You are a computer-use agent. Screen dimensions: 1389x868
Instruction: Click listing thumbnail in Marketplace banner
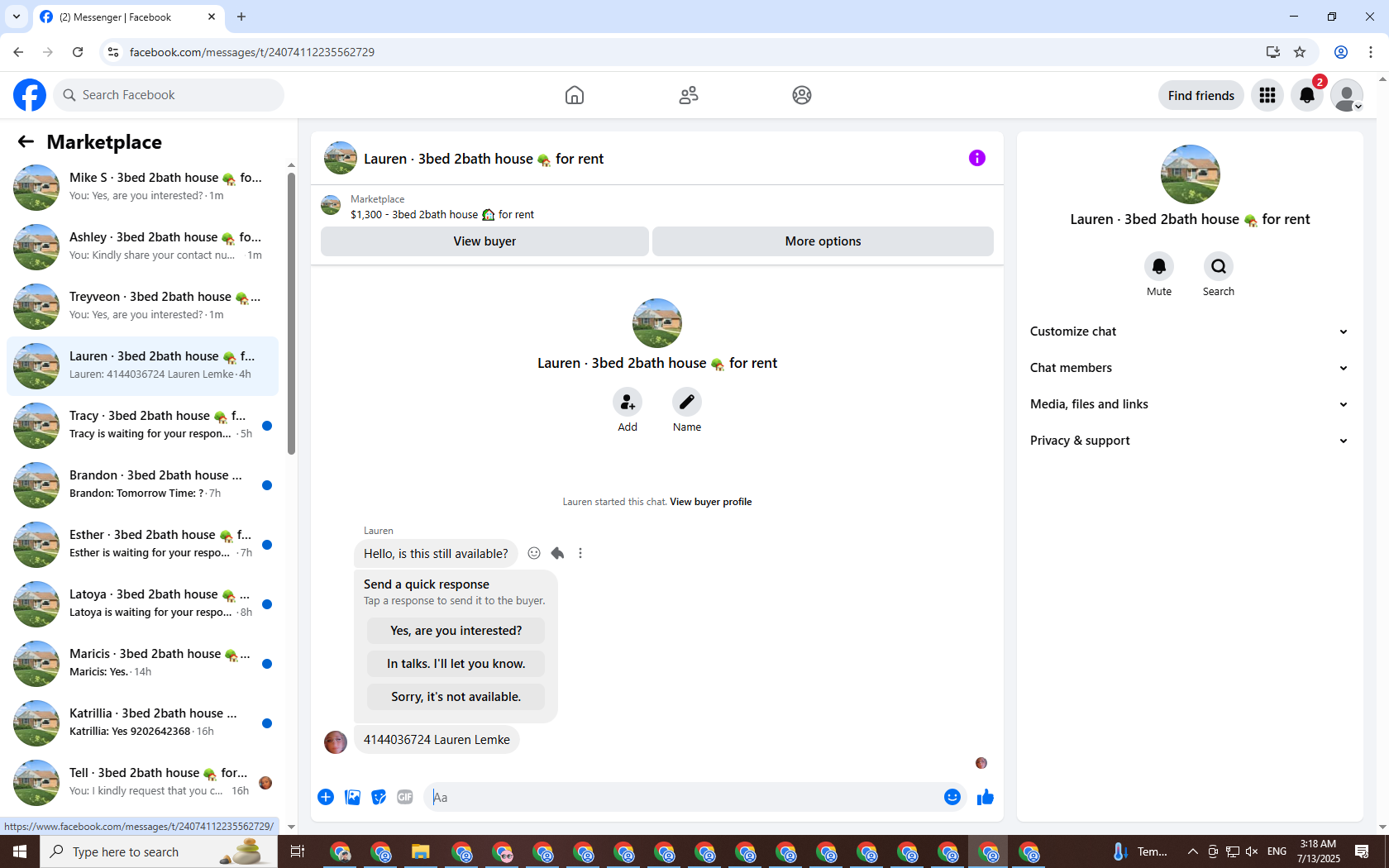(331, 206)
